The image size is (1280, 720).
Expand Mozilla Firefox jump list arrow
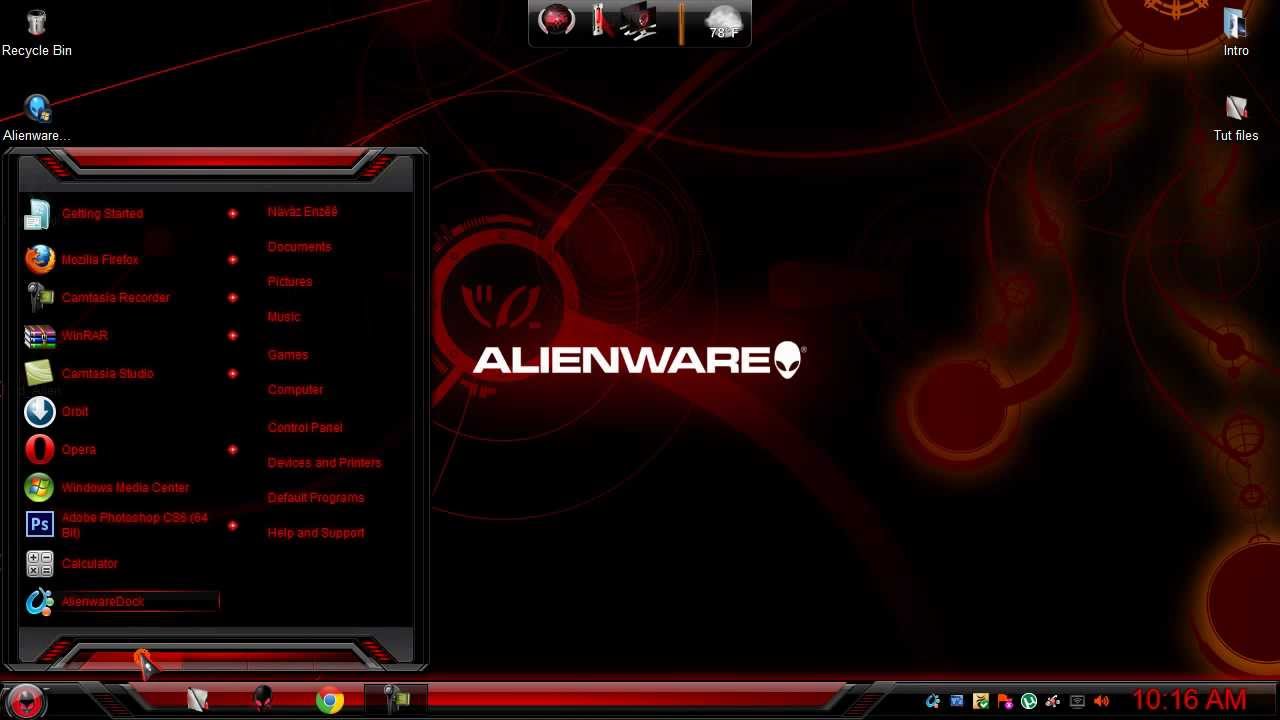tap(232, 259)
